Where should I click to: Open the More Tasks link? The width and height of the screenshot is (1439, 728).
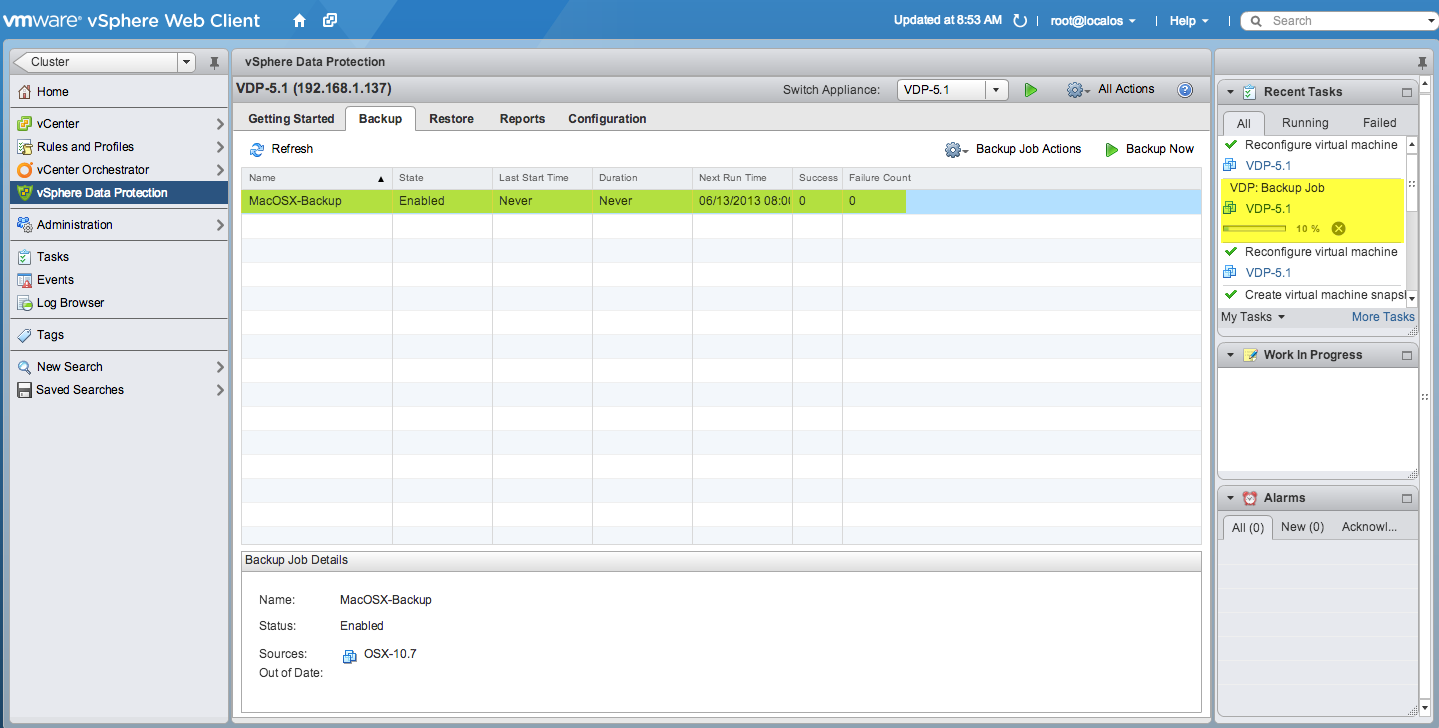[x=1383, y=317]
